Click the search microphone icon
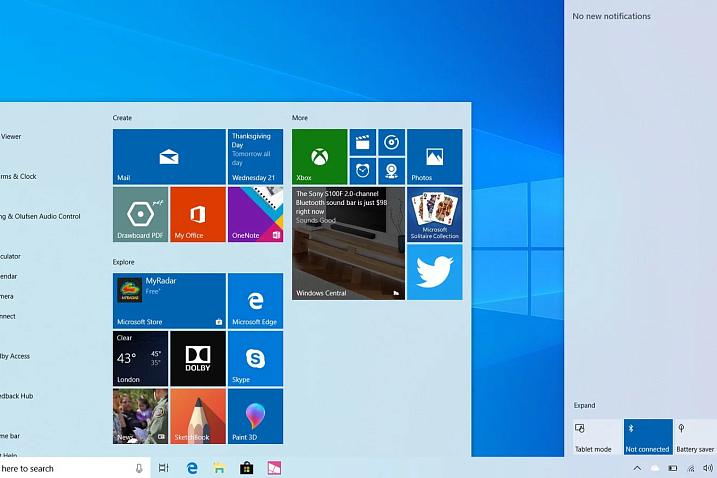 139,468
